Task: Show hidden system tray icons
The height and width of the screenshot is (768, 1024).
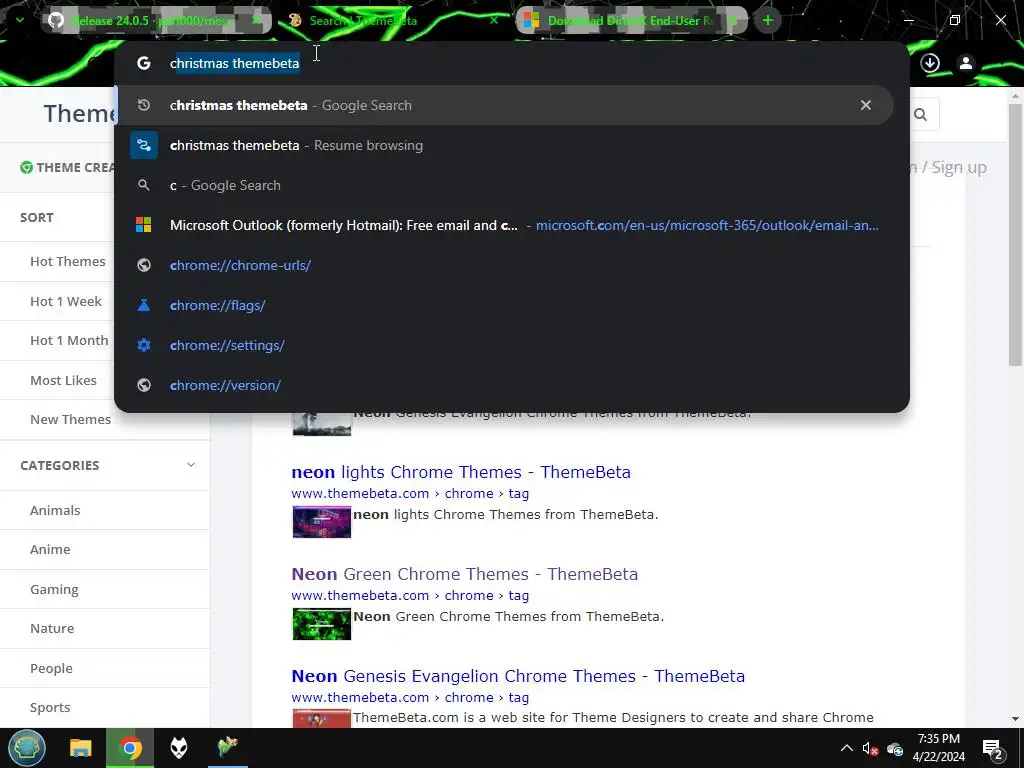Action: coord(846,748)
